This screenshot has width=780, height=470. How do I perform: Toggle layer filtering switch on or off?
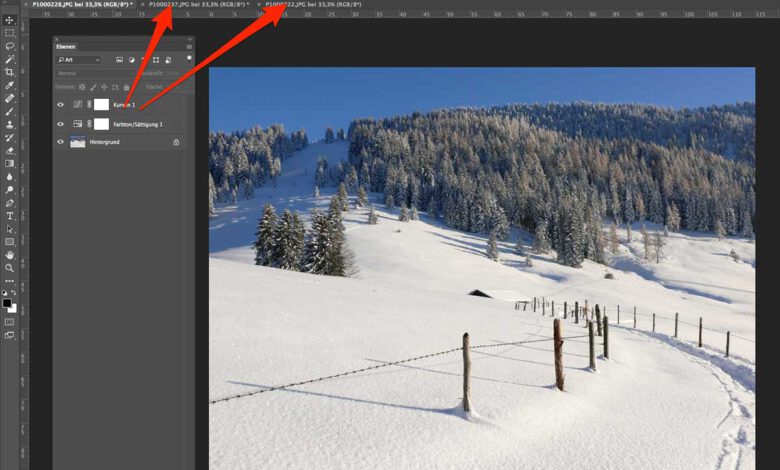coord(189,58)
